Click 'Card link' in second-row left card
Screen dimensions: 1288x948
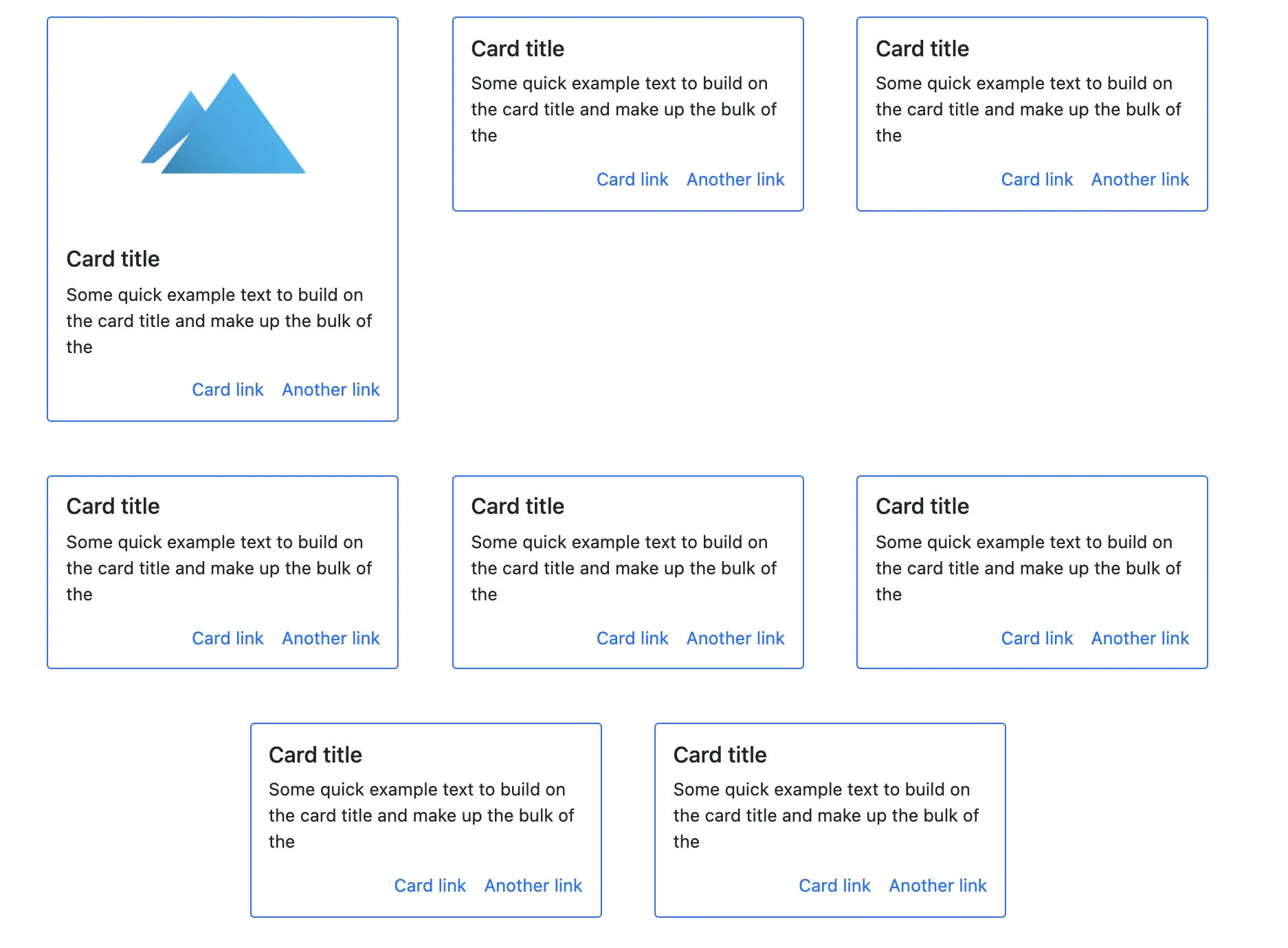pos(227,638)
